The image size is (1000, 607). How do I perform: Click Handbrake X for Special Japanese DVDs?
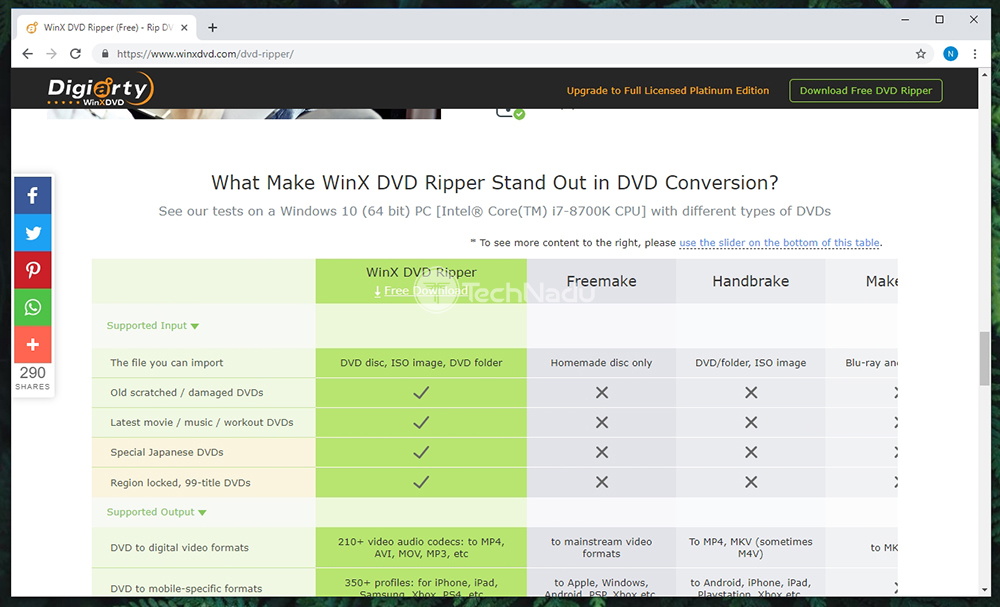click(x=751, y=452)
